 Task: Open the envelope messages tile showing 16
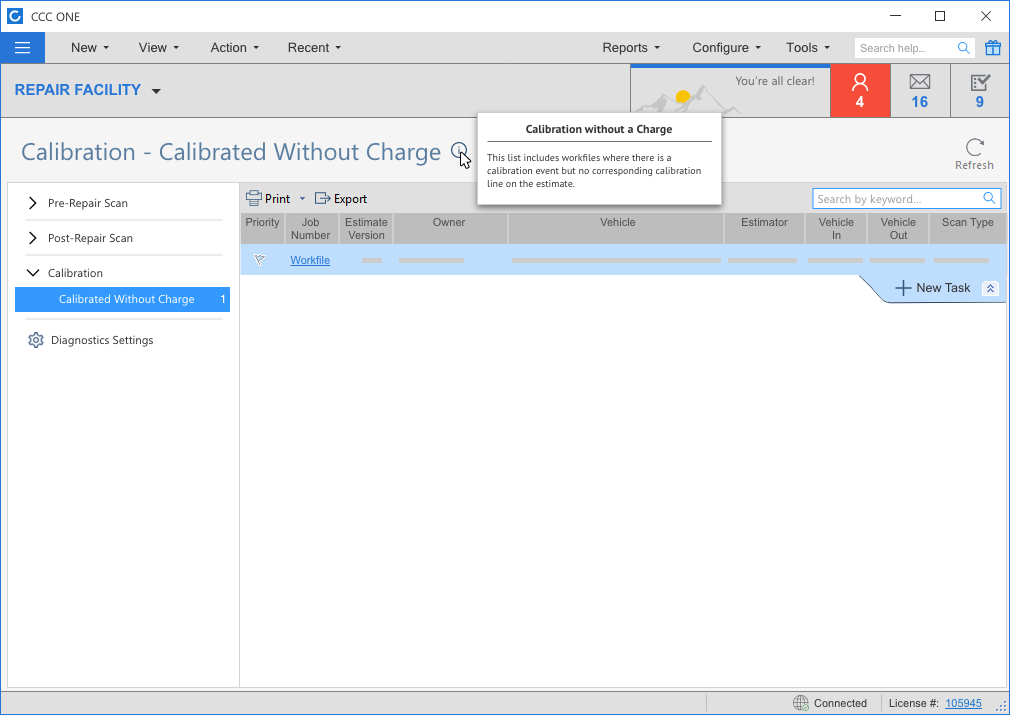(x=920, y=91)
